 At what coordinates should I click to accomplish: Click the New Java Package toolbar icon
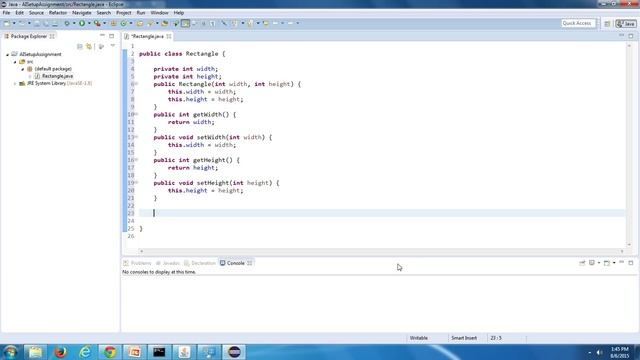pos(113,23)
